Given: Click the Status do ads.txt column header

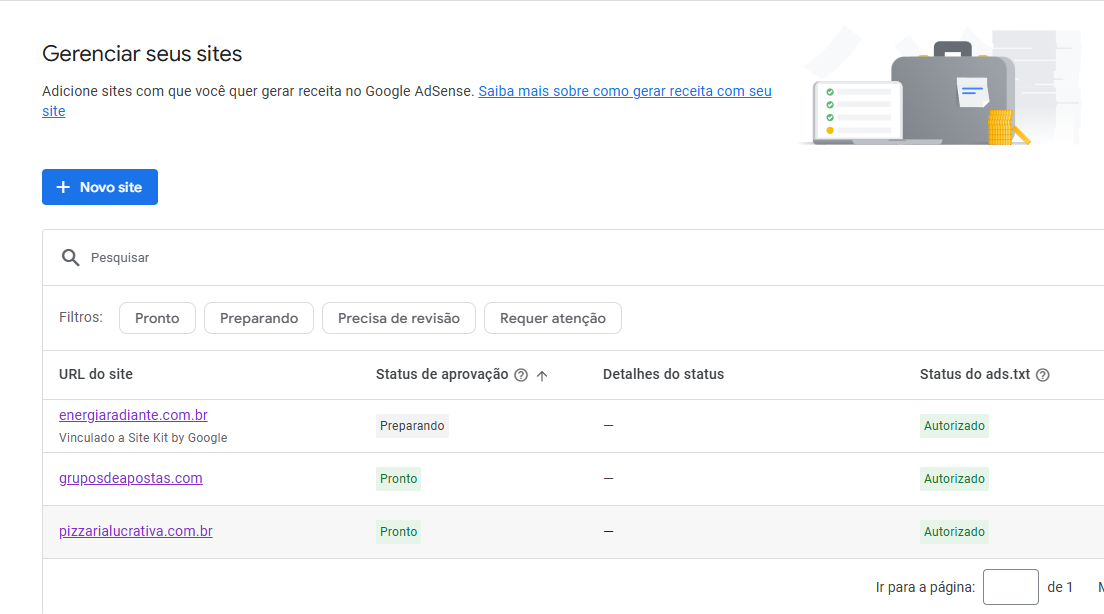Looking at the screenshot, I should pyautogui.click(x=975, y=375).
